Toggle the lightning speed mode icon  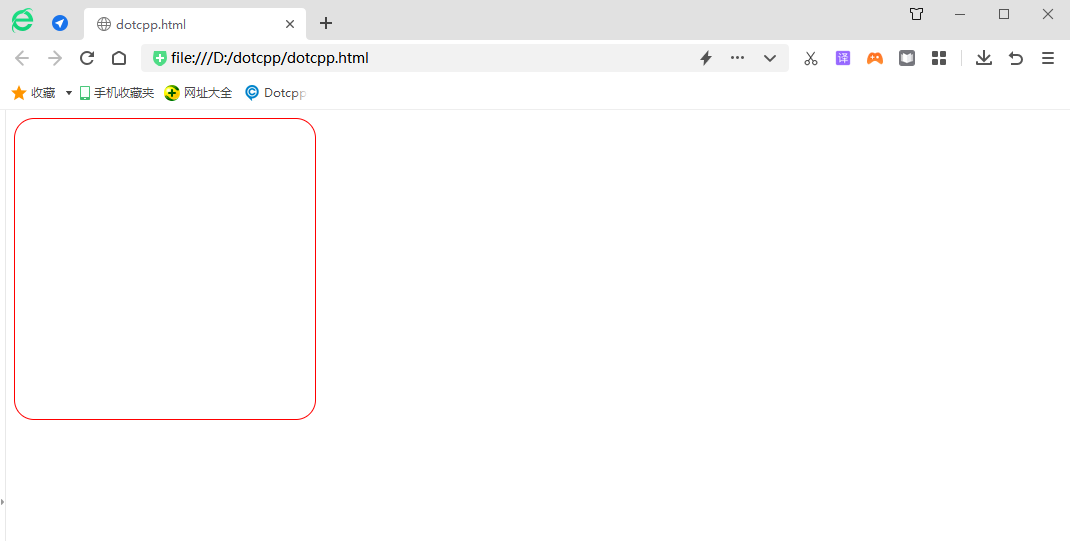705,58
